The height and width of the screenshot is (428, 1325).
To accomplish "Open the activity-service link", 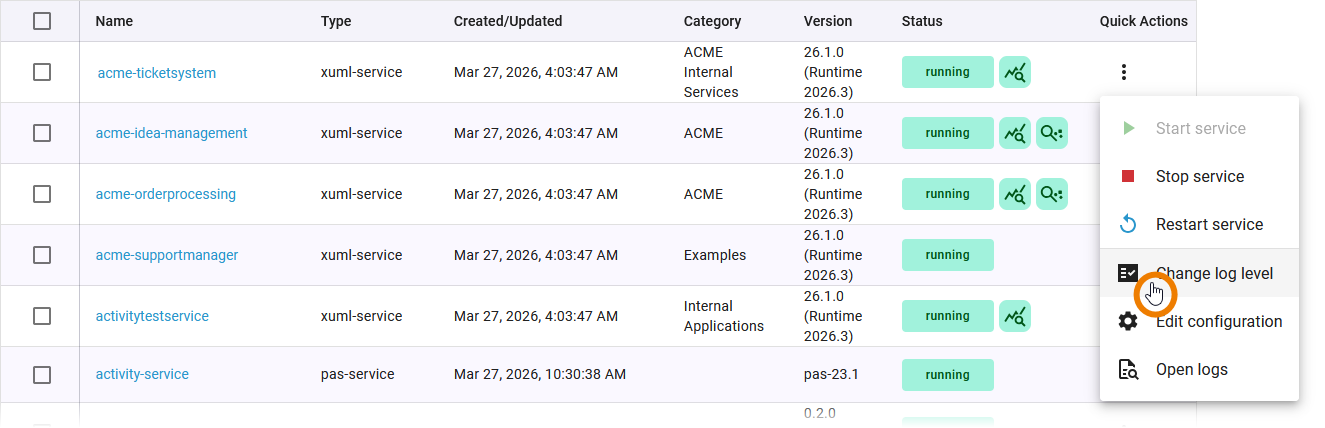I will point(142,375).
